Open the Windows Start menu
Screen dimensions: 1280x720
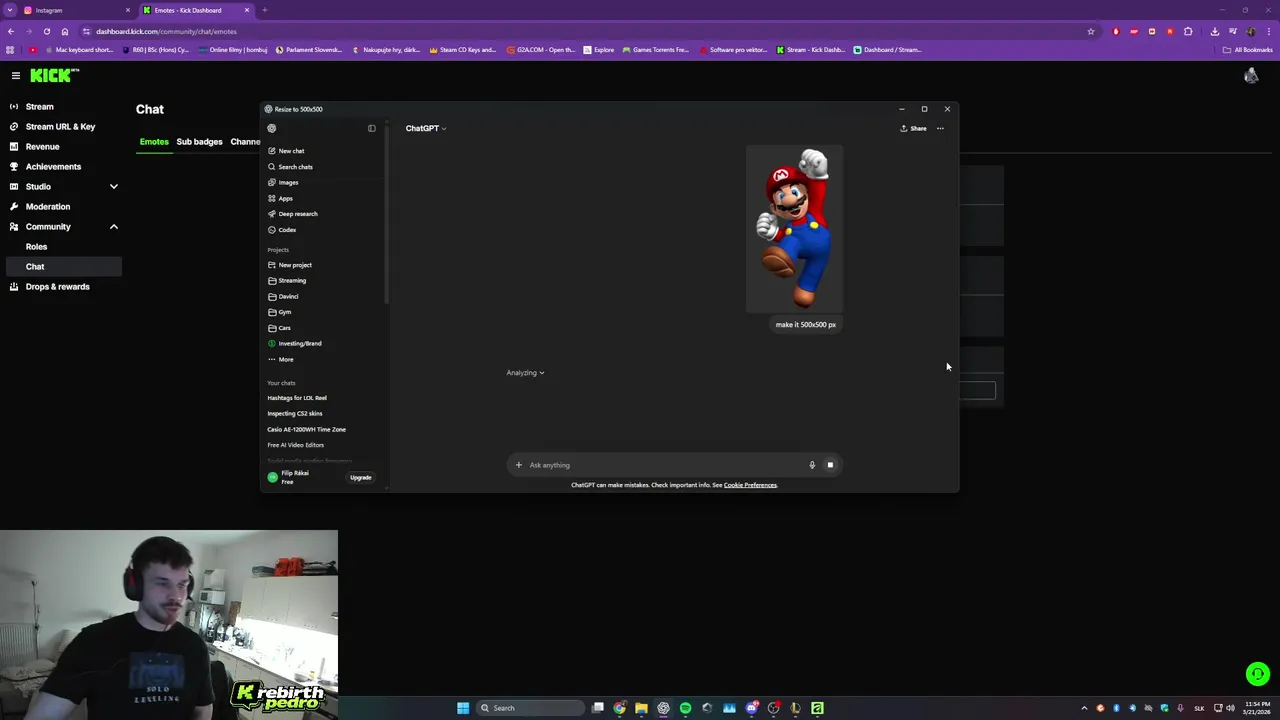point(463,708)
